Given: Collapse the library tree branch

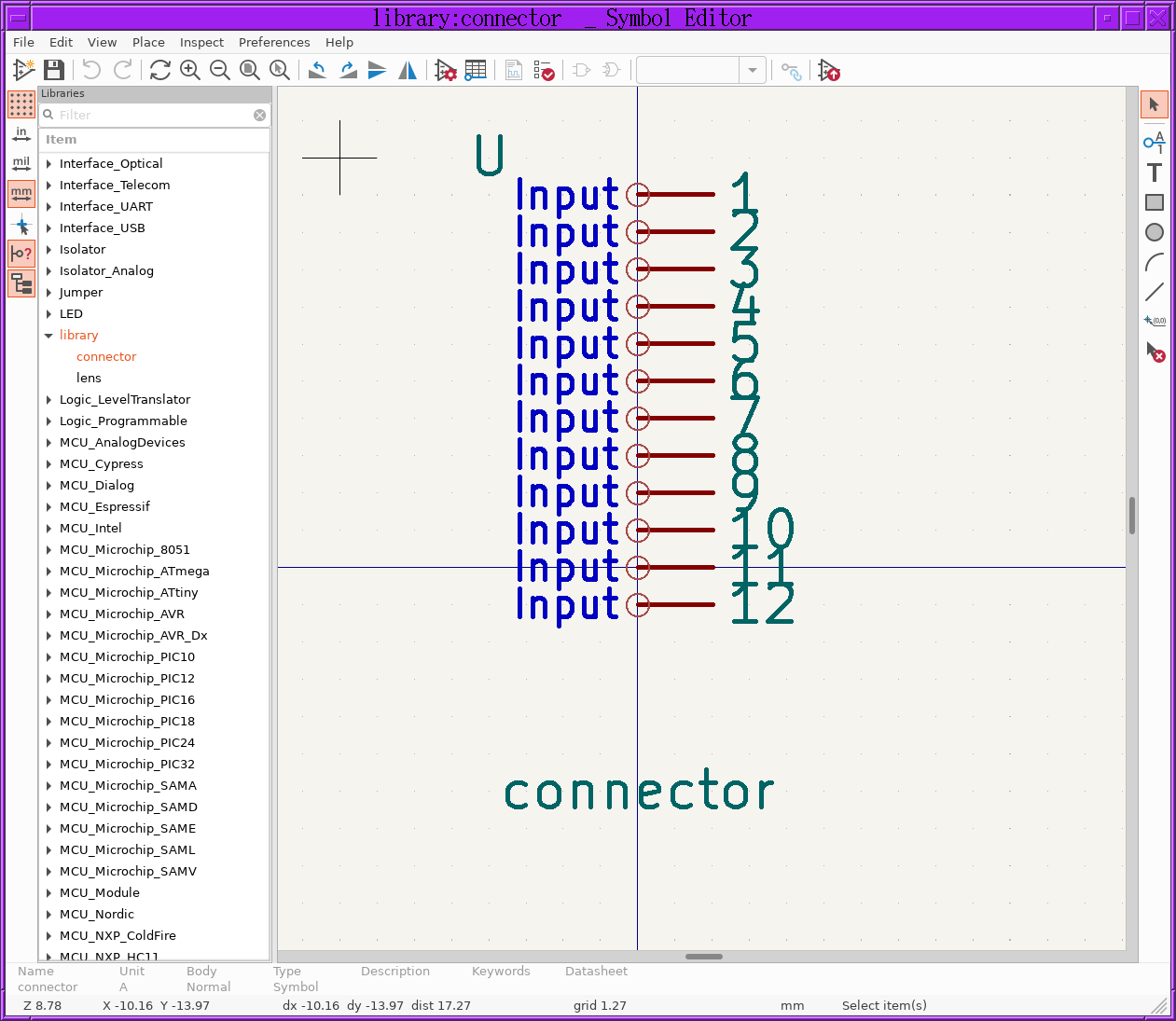Looking at the screenshot, I should pos(48,335).
